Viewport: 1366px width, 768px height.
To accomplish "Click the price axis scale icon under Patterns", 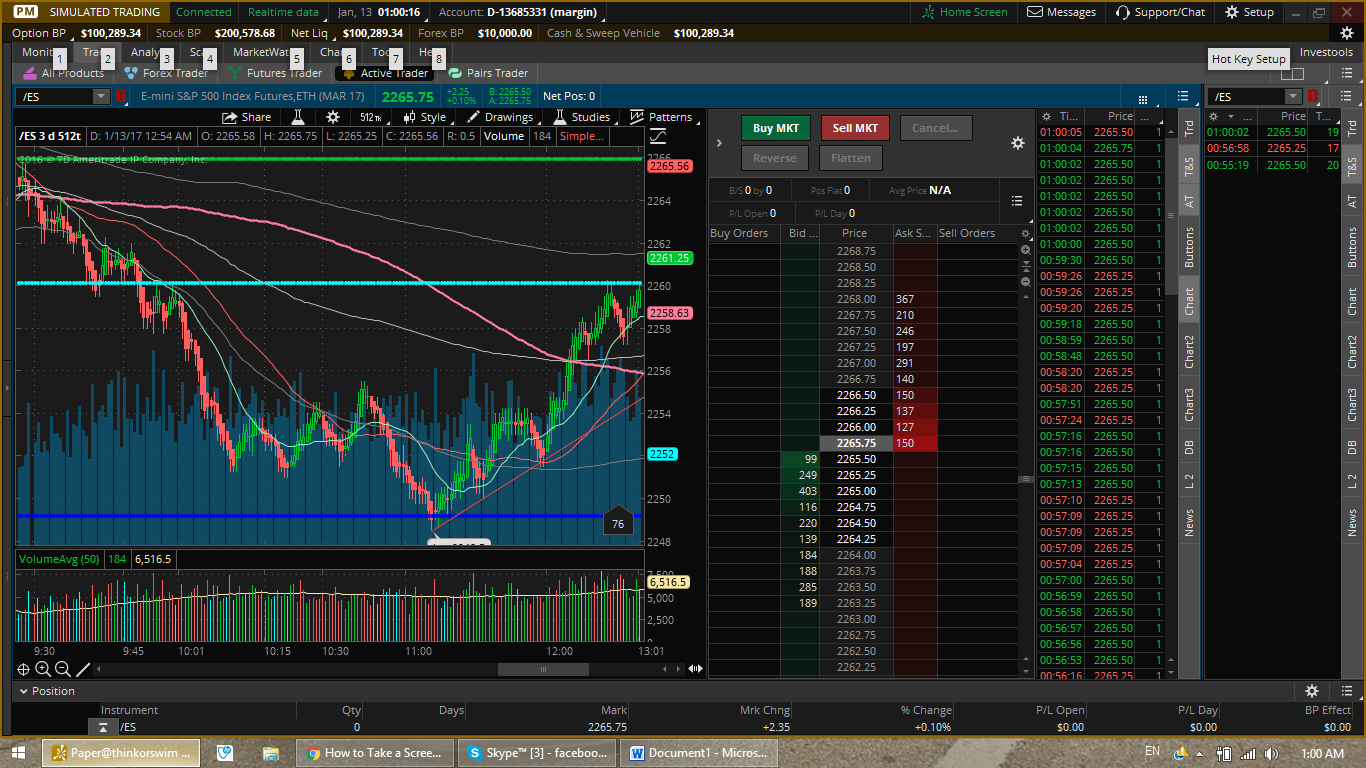I will coord(658,136).
